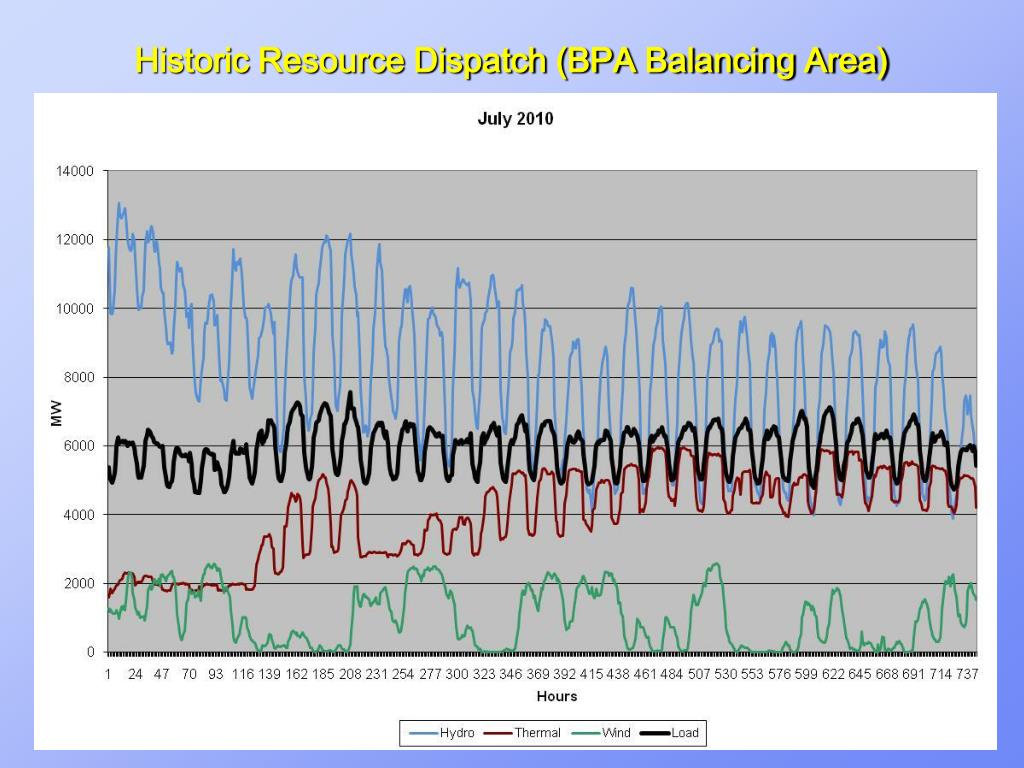
Task: Click the x-axis hour label 392
Action: (564, 674)
